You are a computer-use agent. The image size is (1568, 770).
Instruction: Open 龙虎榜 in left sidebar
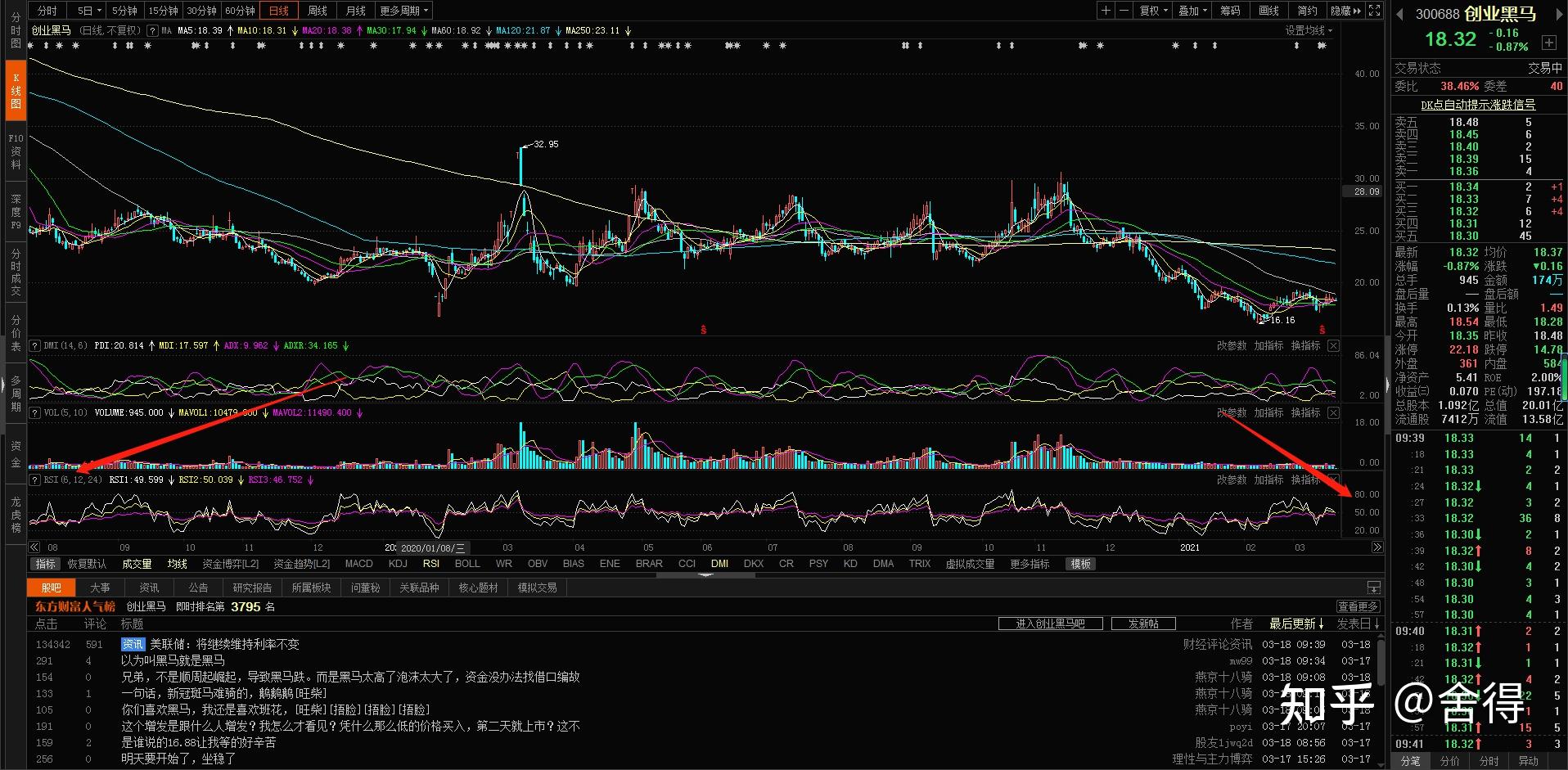pos(16,515)
